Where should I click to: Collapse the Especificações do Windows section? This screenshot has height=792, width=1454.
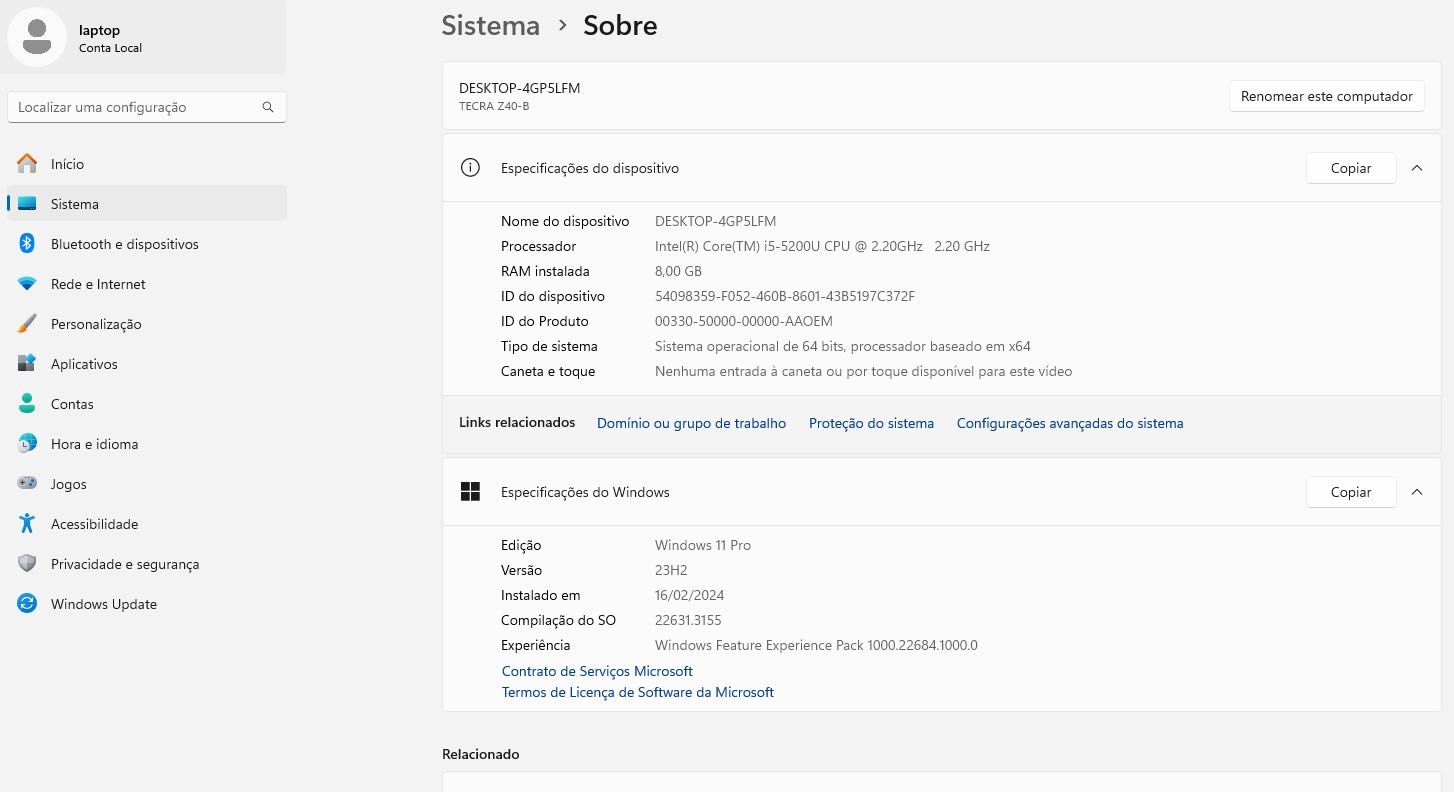click(1417, 492)
